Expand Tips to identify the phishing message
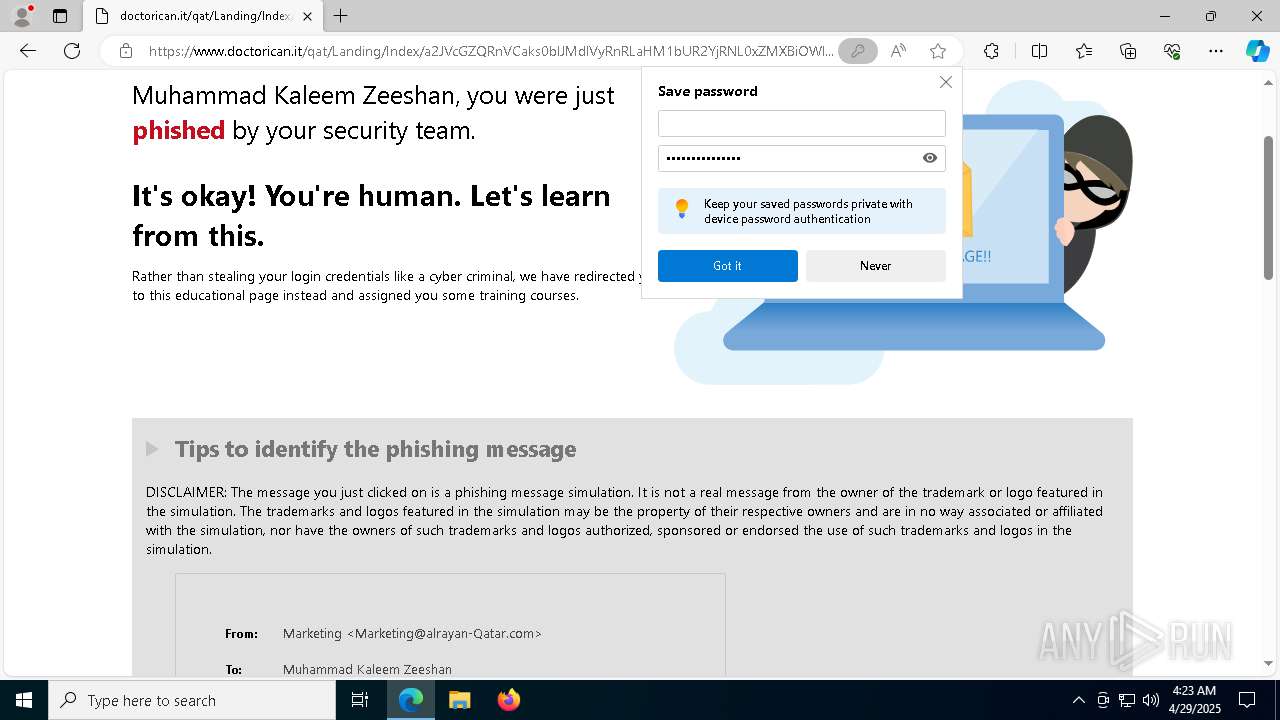 (152, 449)
